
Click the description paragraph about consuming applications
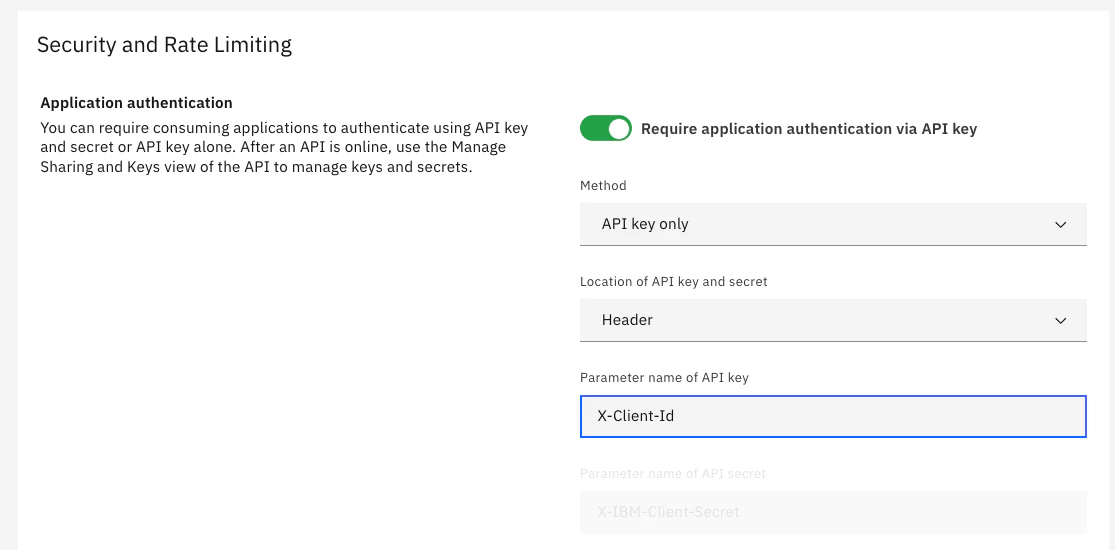(x=284, y=148)
